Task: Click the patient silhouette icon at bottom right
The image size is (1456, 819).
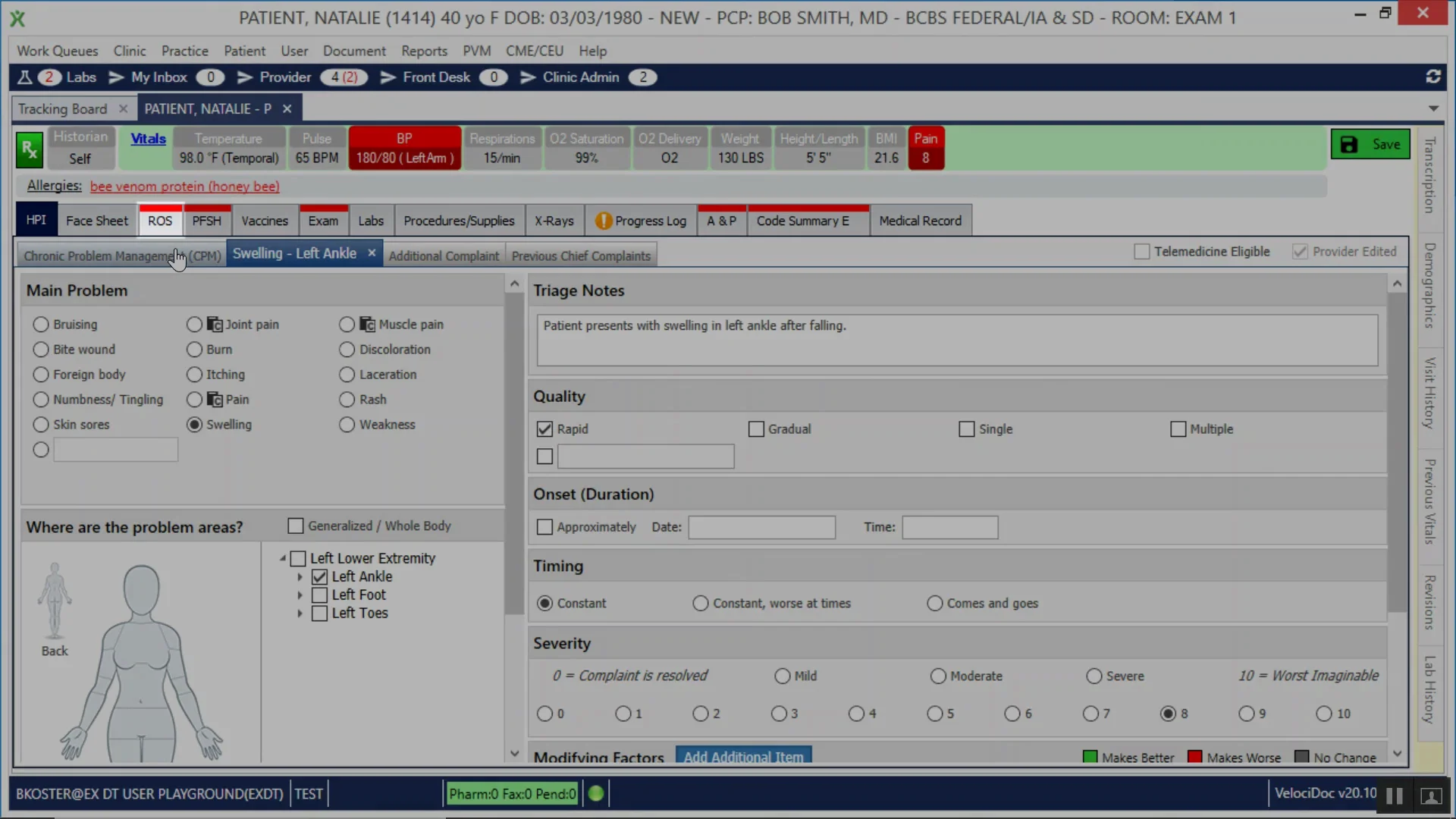Action: tap(1430, 795)
